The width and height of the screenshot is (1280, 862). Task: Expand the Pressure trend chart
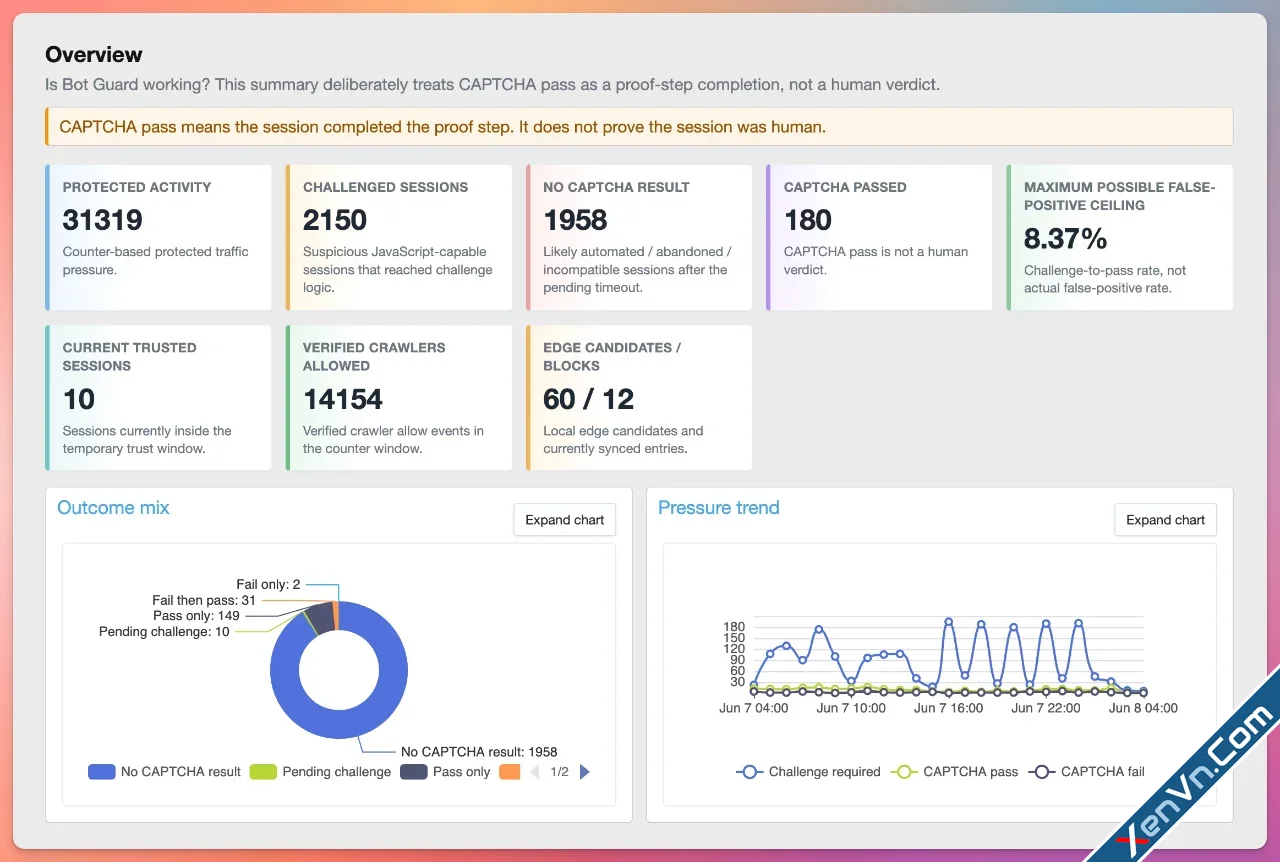1166,520
